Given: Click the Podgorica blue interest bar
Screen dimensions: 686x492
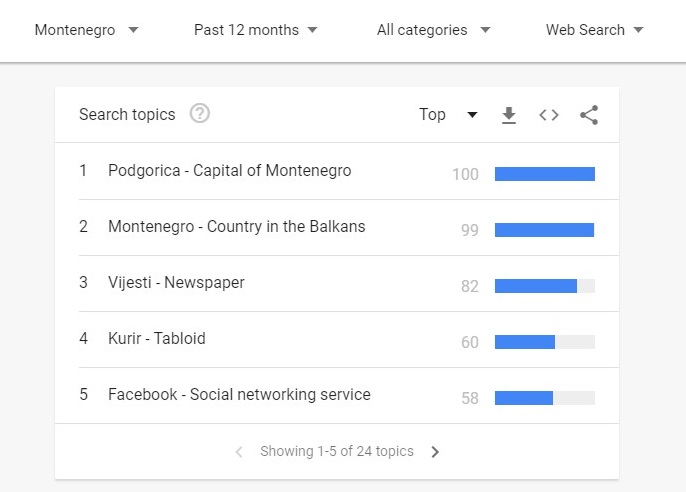Looking at the screenshot, I should point(544,174).
